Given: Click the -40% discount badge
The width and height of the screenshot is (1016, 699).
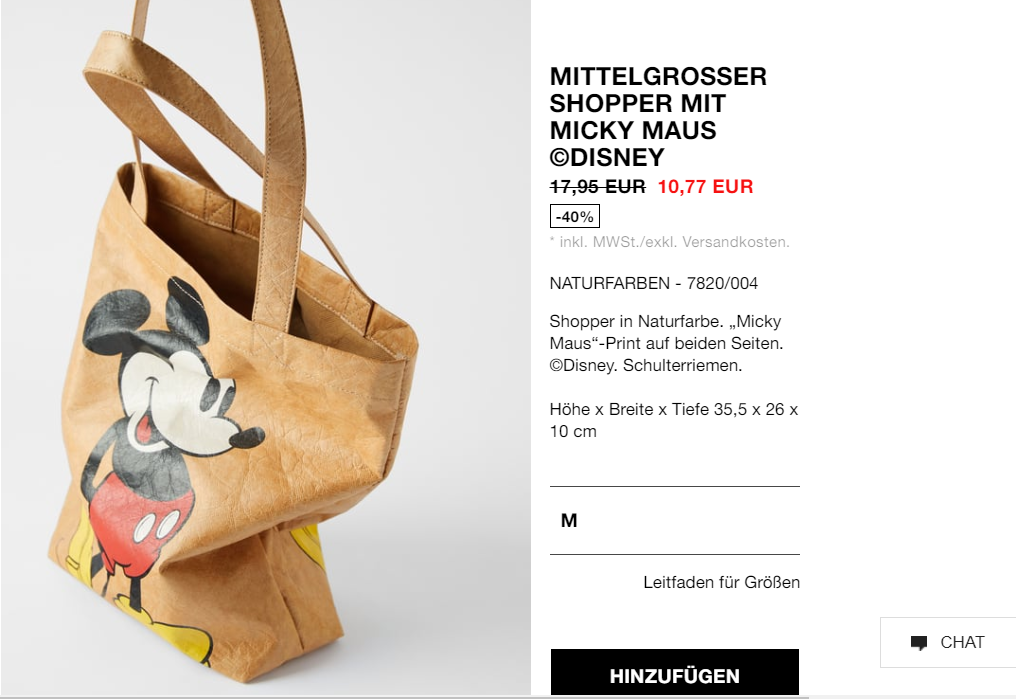Looking at the screenshot, I should click(x=575, y=216).
